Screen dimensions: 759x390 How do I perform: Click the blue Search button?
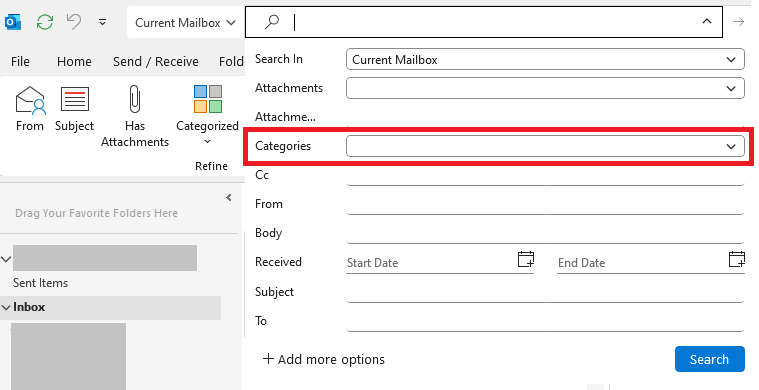click(710, 359)
